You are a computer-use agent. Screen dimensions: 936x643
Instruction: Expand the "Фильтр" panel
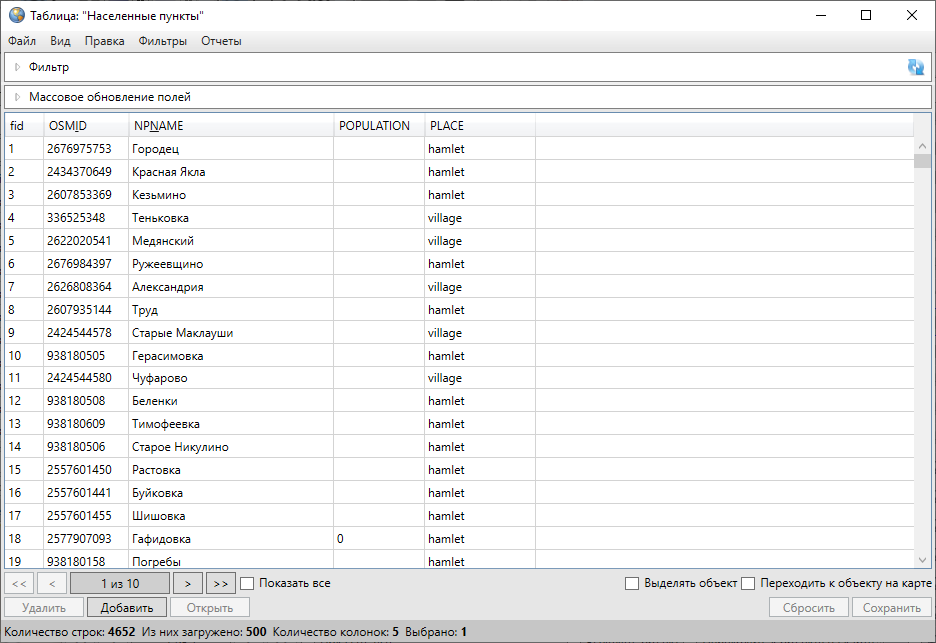pos(17,67)
